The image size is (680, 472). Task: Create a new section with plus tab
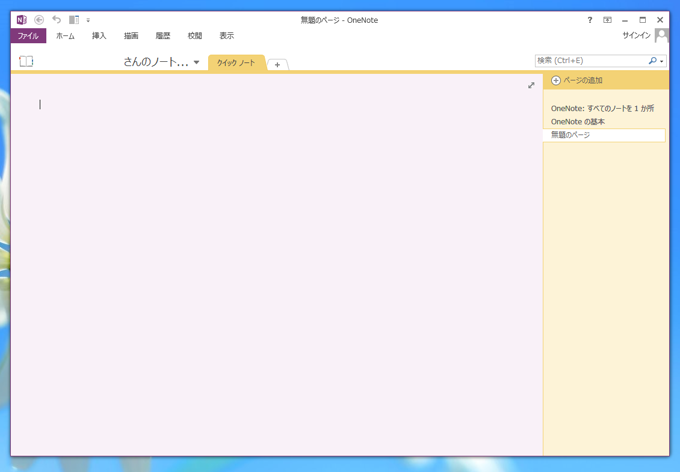pyautogui.click(x=278, y=65)
